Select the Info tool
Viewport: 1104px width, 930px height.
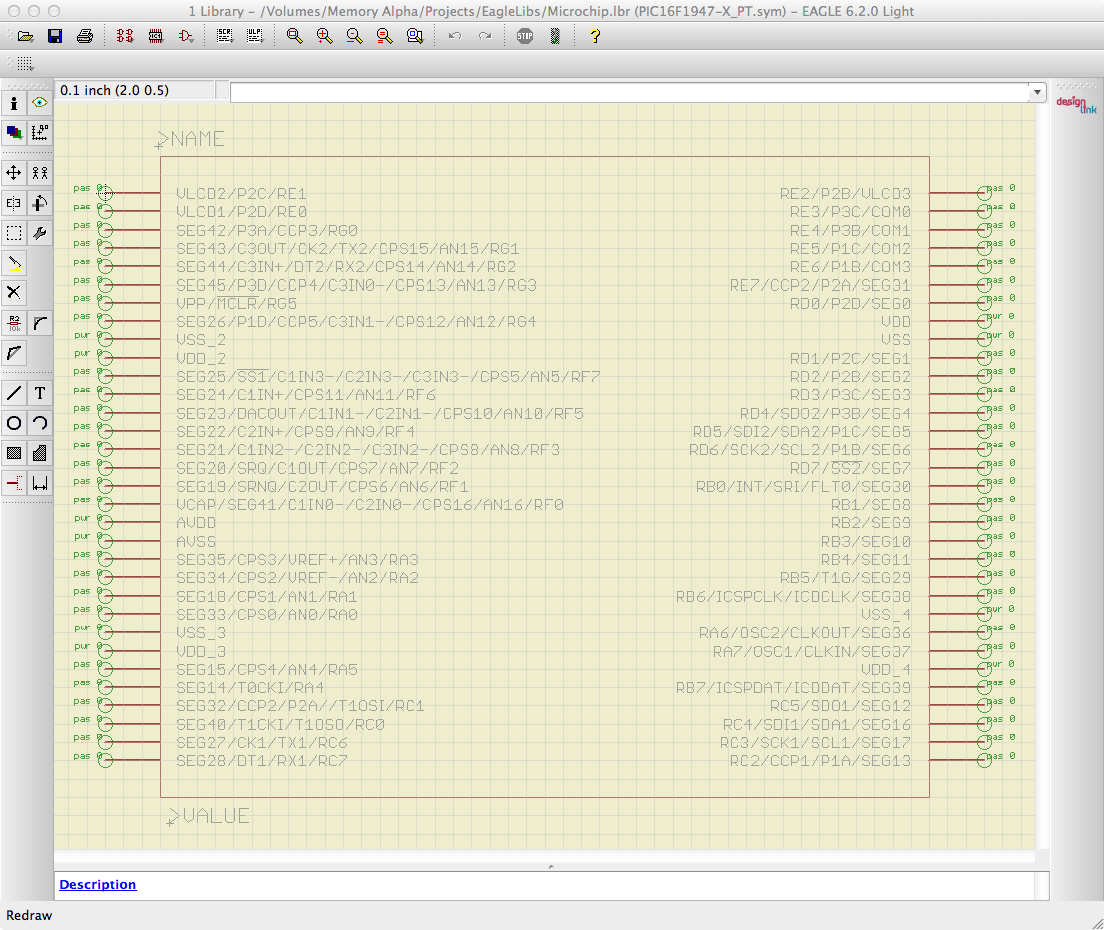(x=14, y=103)
